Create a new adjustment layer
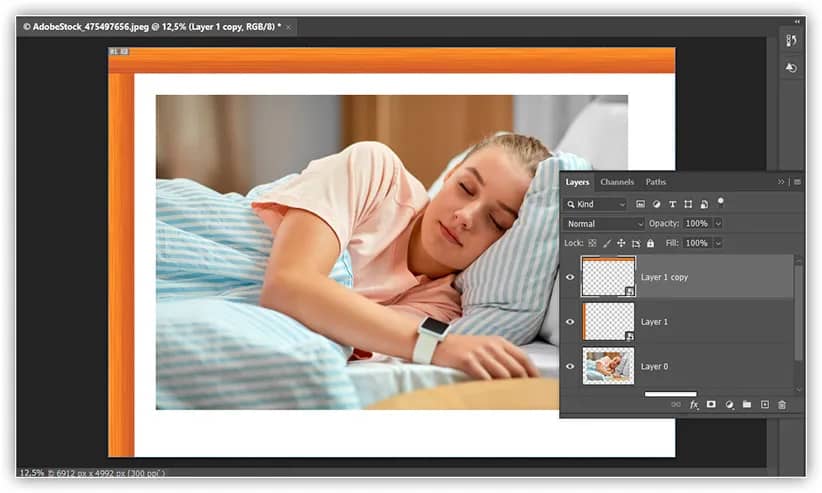This screenshot has width=822, height=493. click(729, 405)
